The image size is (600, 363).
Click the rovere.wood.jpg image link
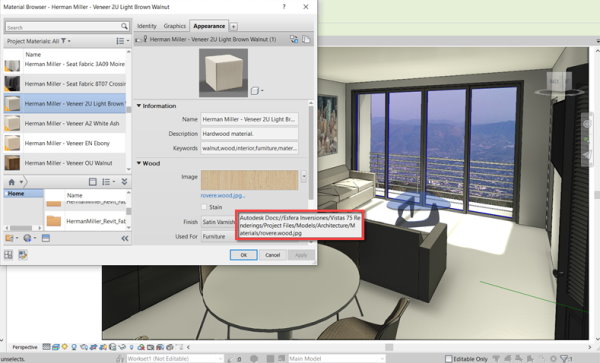pos(222,195)
